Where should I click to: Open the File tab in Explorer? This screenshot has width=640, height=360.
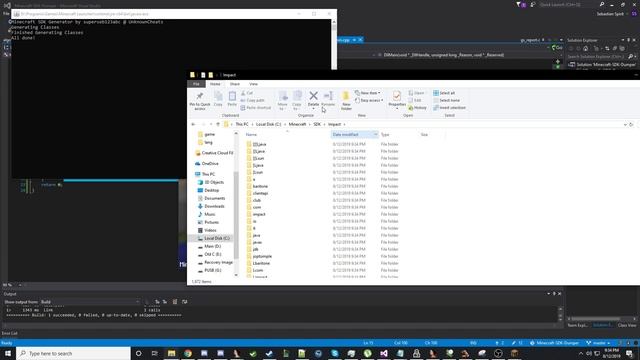coord(196,84)
